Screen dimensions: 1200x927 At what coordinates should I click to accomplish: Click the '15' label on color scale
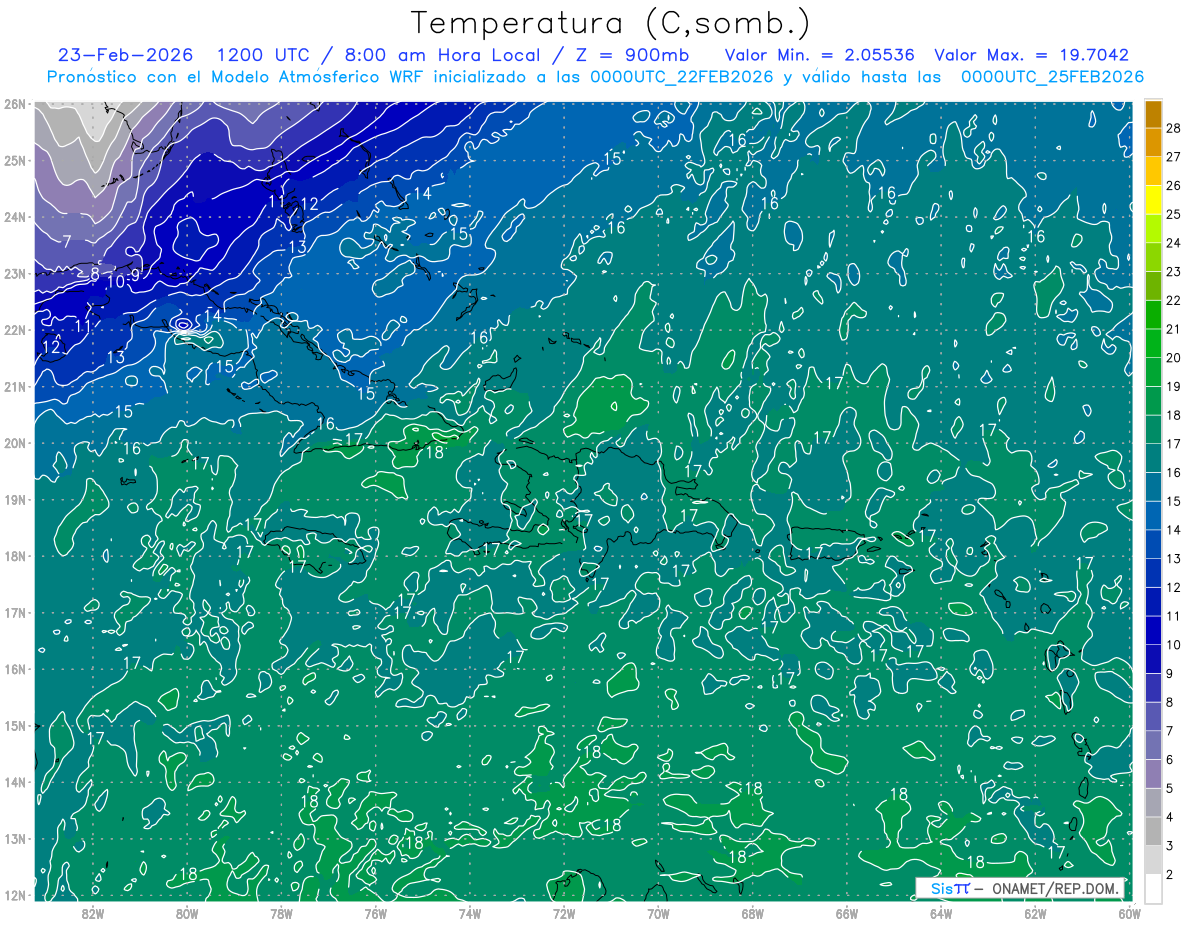click(x=1173, y=501)
